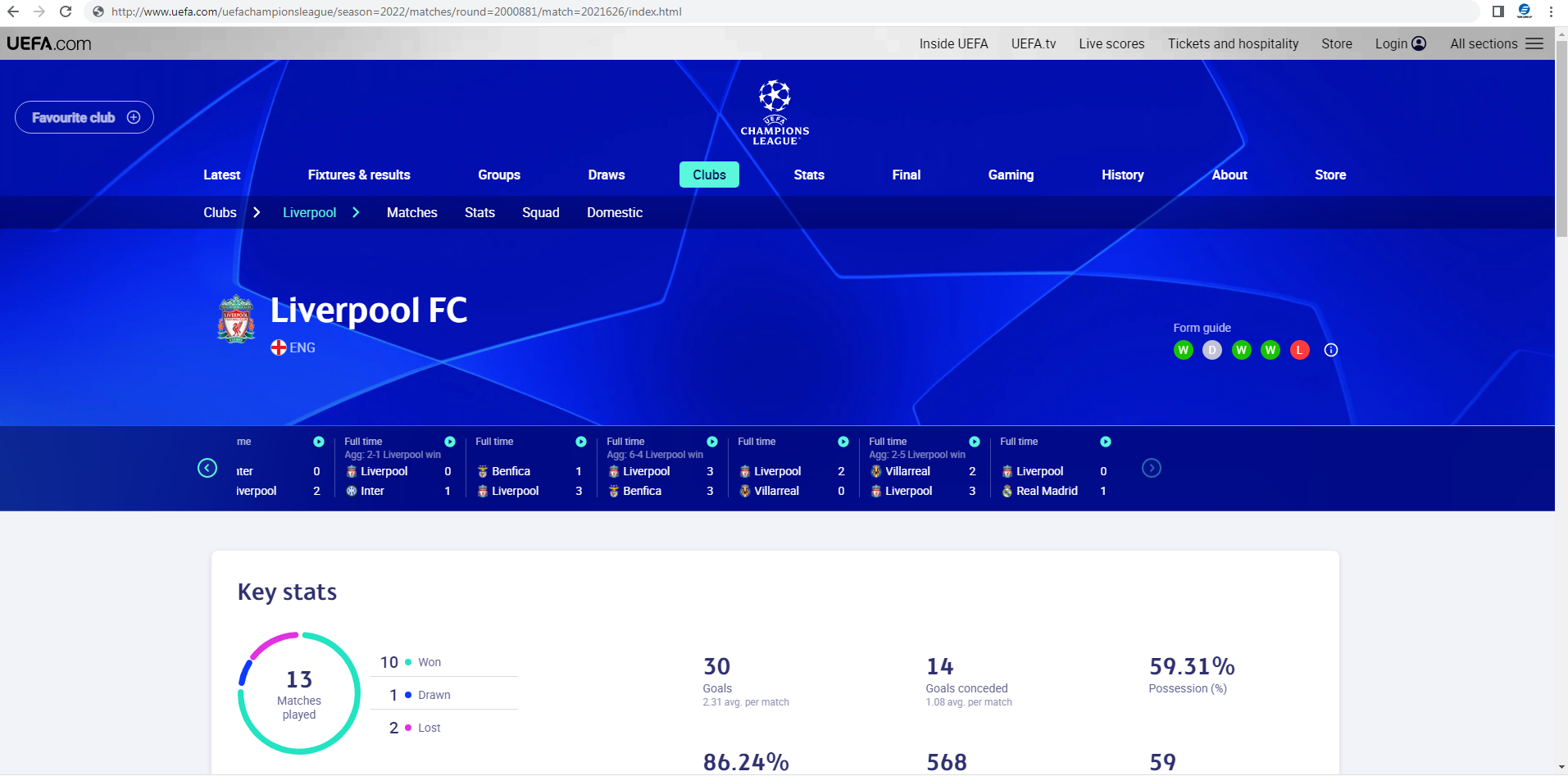The image size is (1568, 776).
Task: Open Liverpool Domestic sub-tab
Action: click(615, 212)
